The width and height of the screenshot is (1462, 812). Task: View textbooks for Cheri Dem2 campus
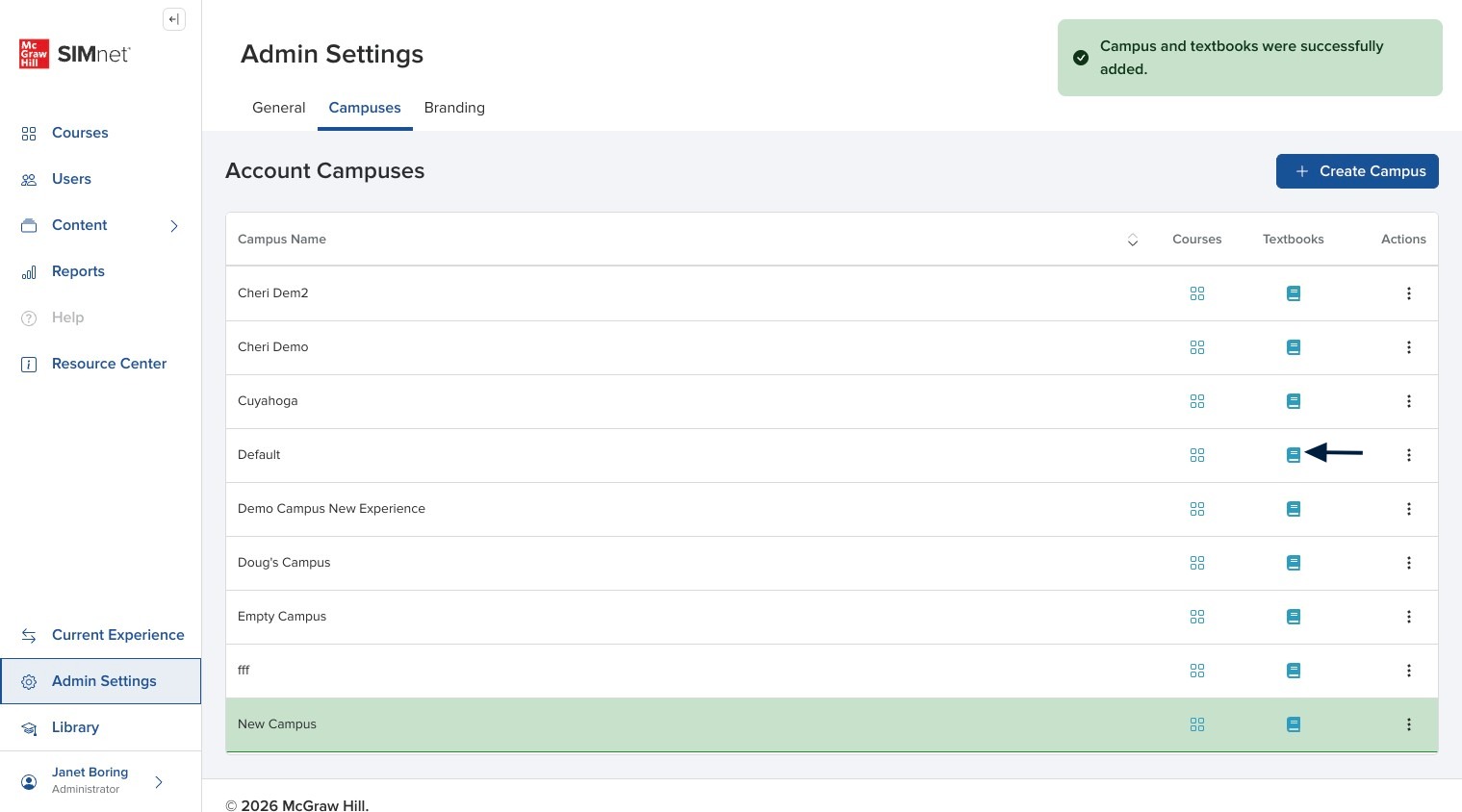pyautogui.click(x=1294, y=293)
